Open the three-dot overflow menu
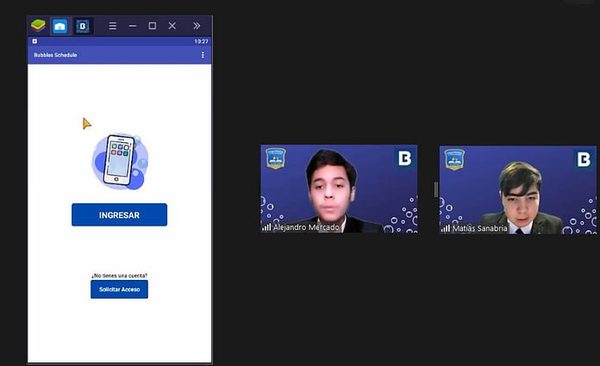 point(203,55)
